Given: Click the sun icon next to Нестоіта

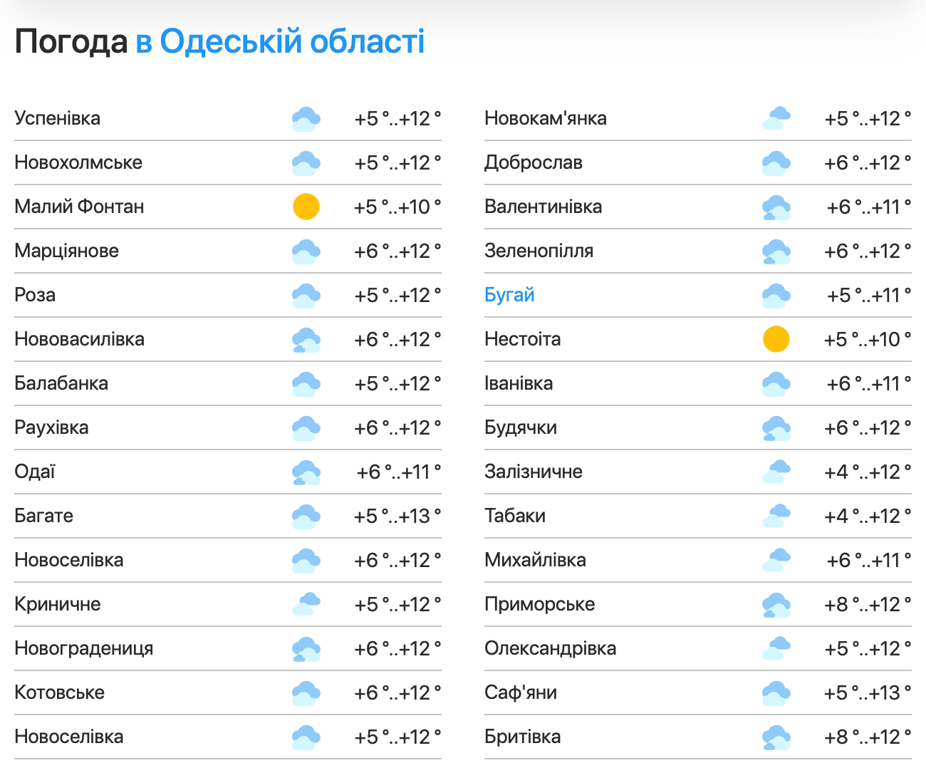Looking at the screenshot, I should pyautogui.click(x=776, y=339).
